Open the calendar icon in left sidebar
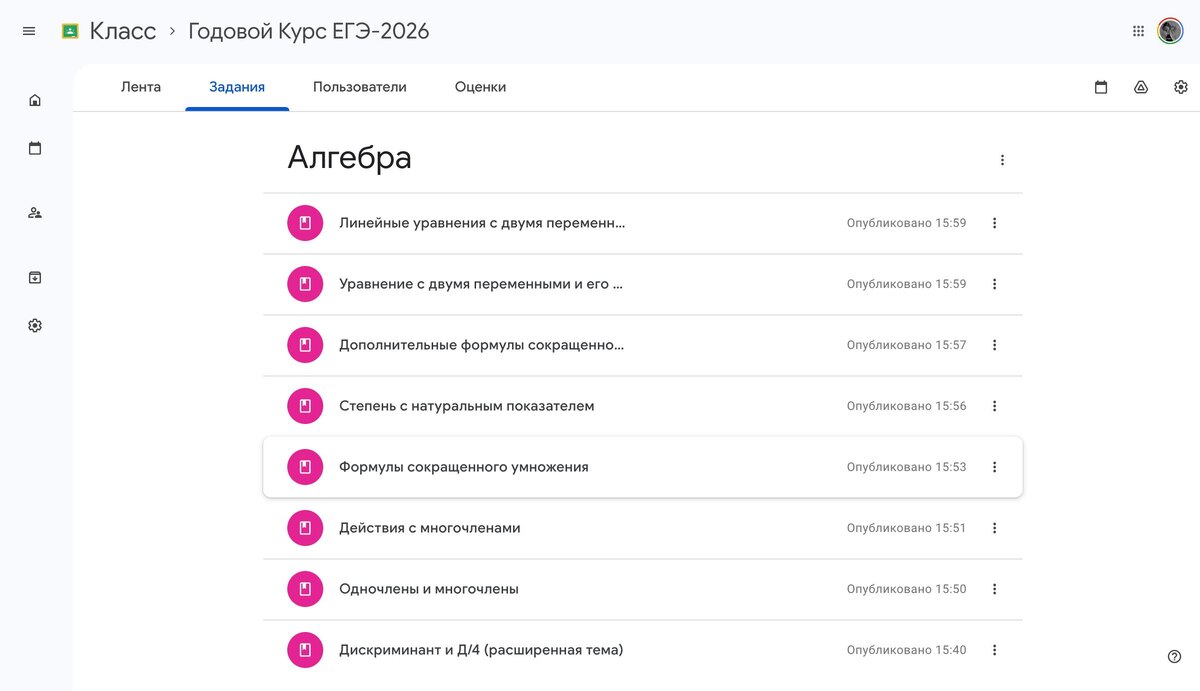Image resolution: width=1200 pixels, height=691 pixels. [35, 149]
